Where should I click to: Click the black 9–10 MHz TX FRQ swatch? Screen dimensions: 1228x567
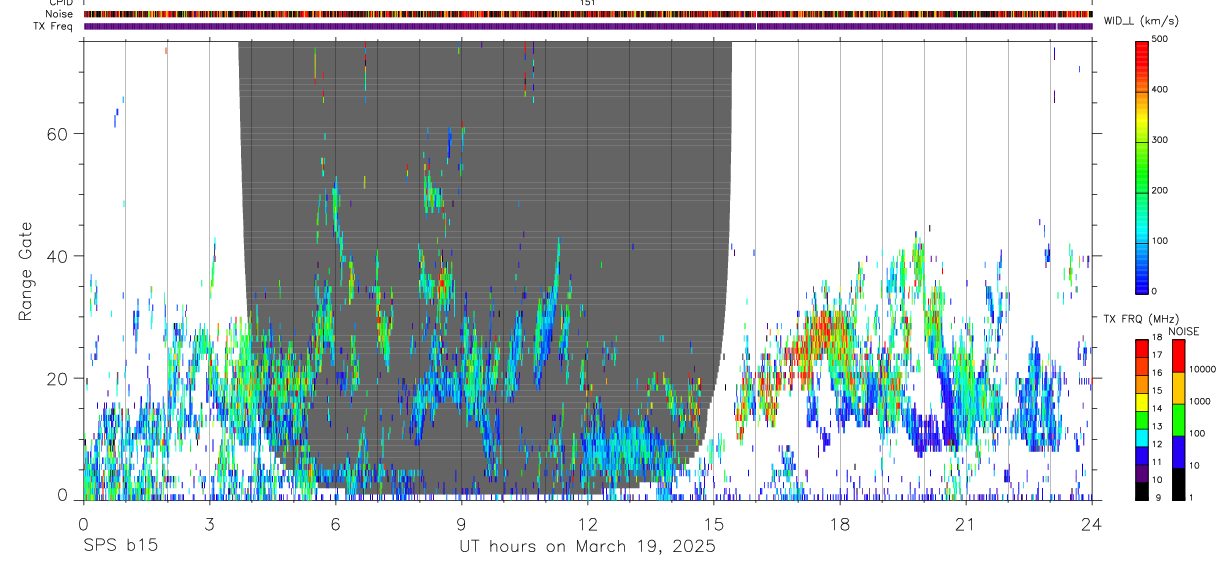point(1141,490)
